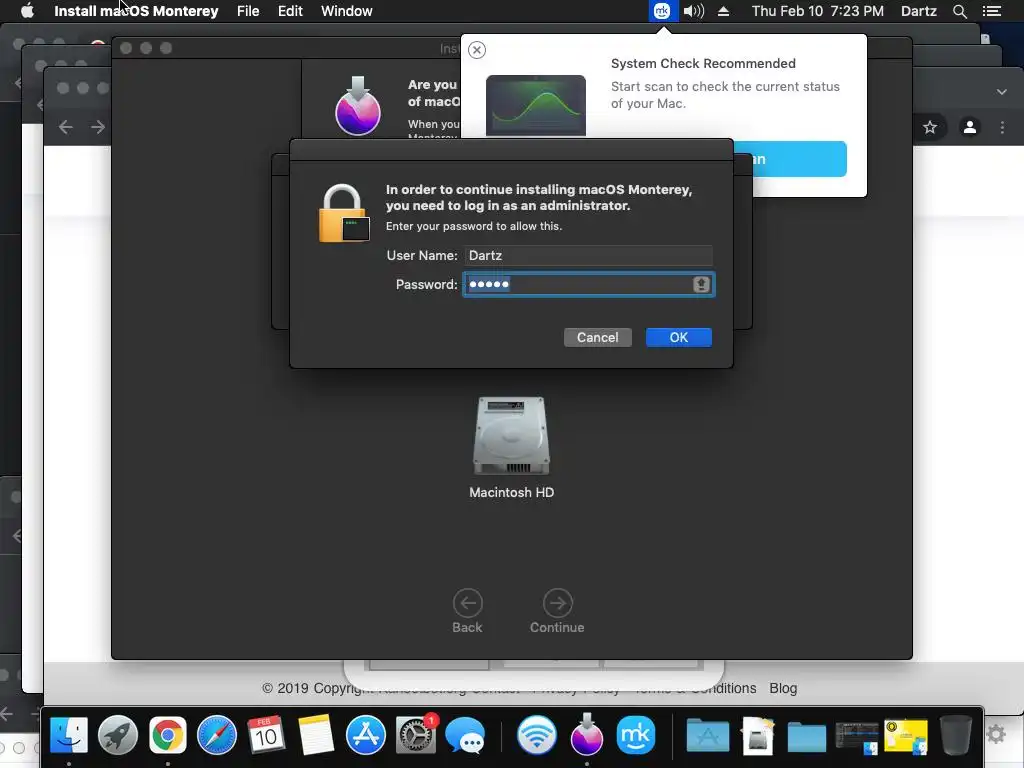Open Safari from the Dock
This screenshot has width=1024, height=768.
point(217,735)
